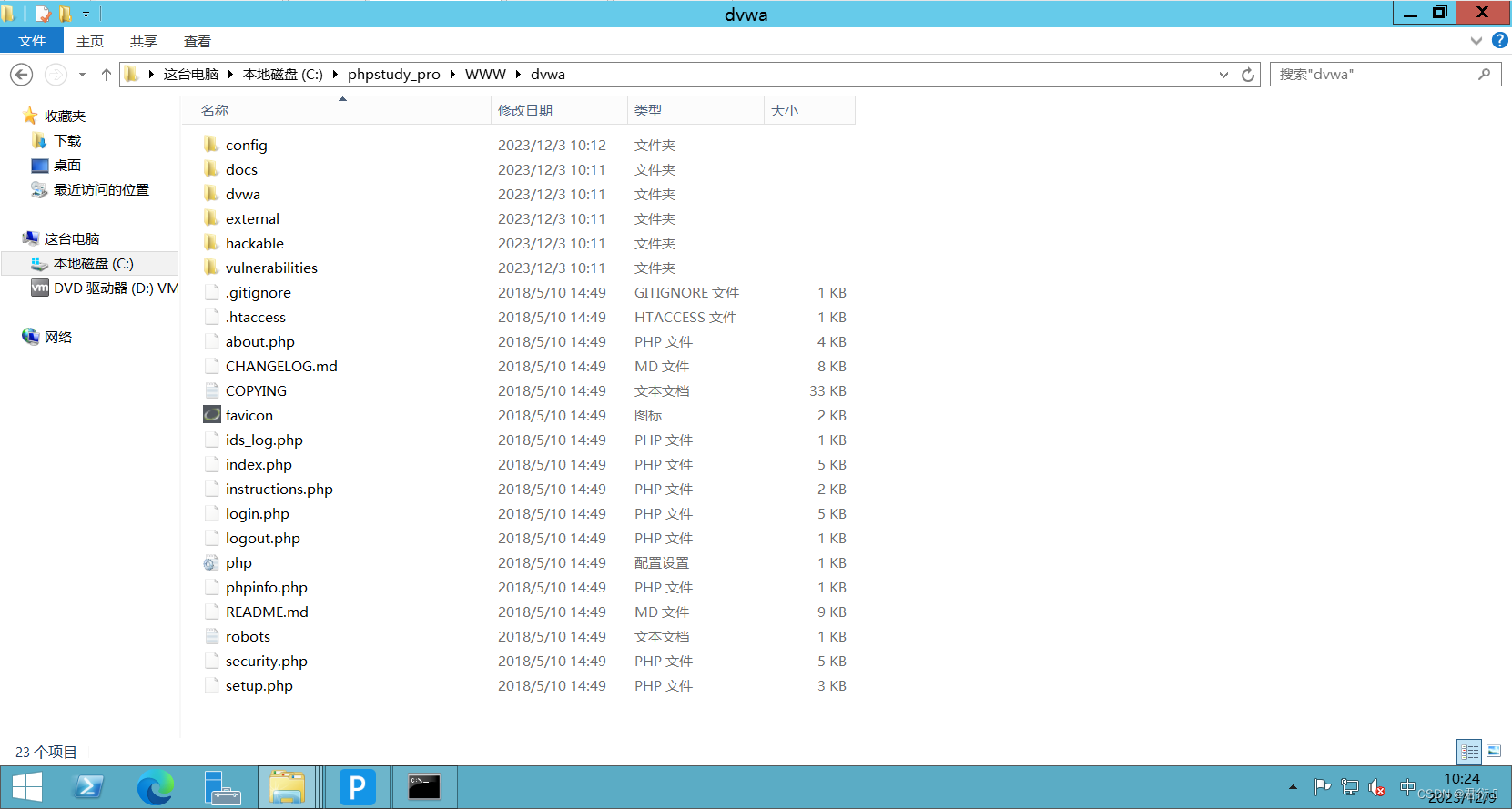
Task: Select the vulnerabilities folder icon
Action: 211,268
